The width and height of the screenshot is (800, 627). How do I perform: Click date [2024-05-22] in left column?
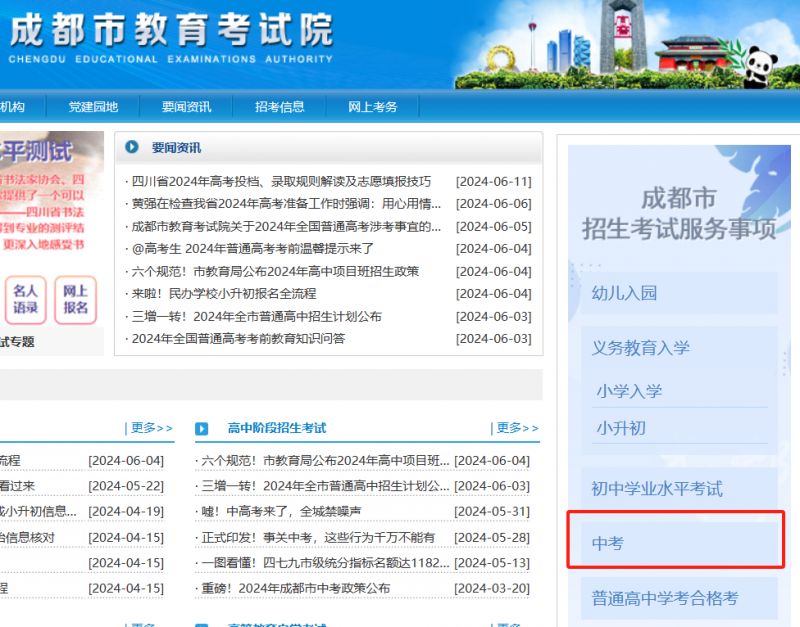[x=126, y=486]
